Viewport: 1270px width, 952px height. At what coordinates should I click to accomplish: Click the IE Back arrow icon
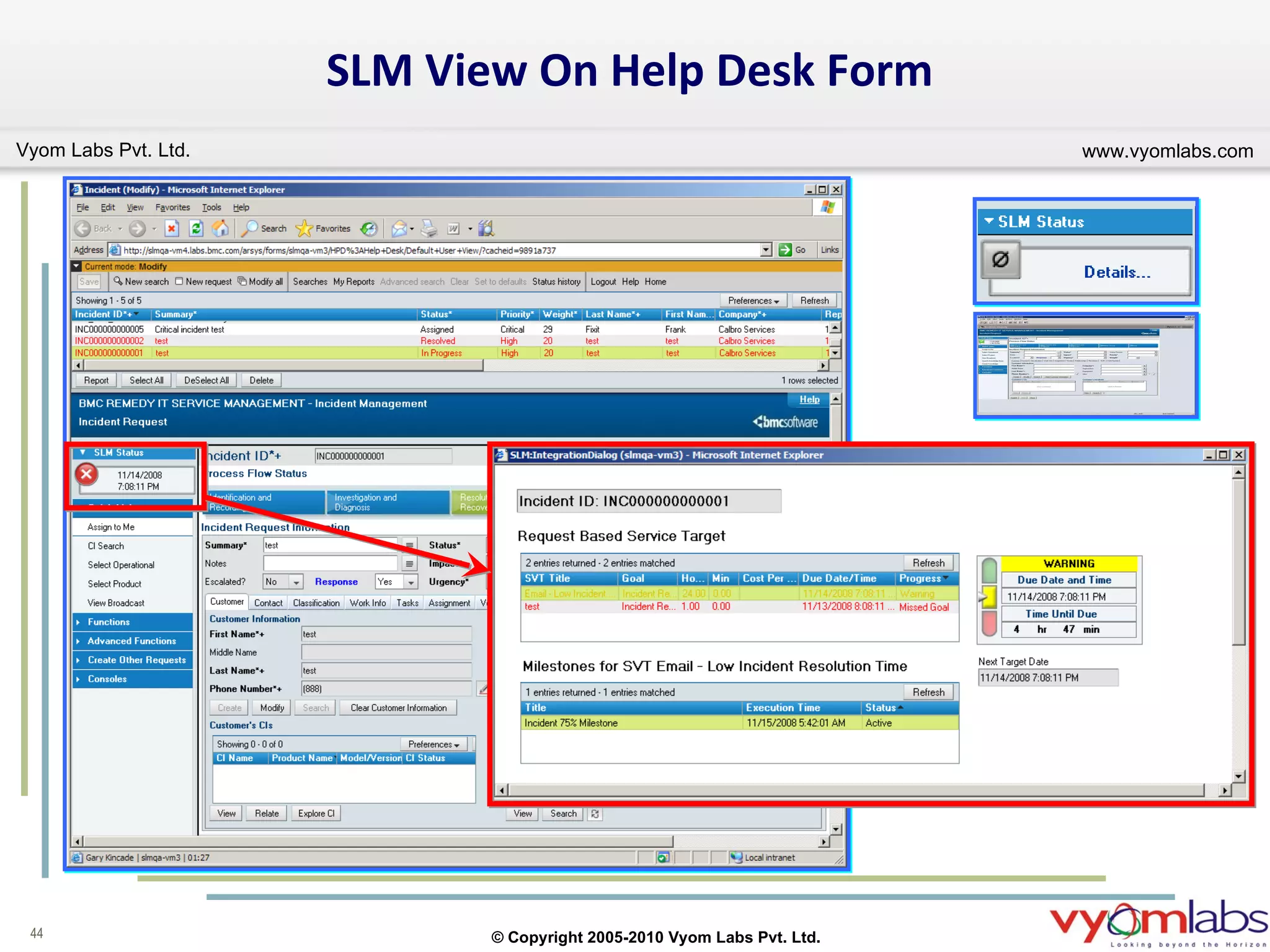tap(82, 229)
